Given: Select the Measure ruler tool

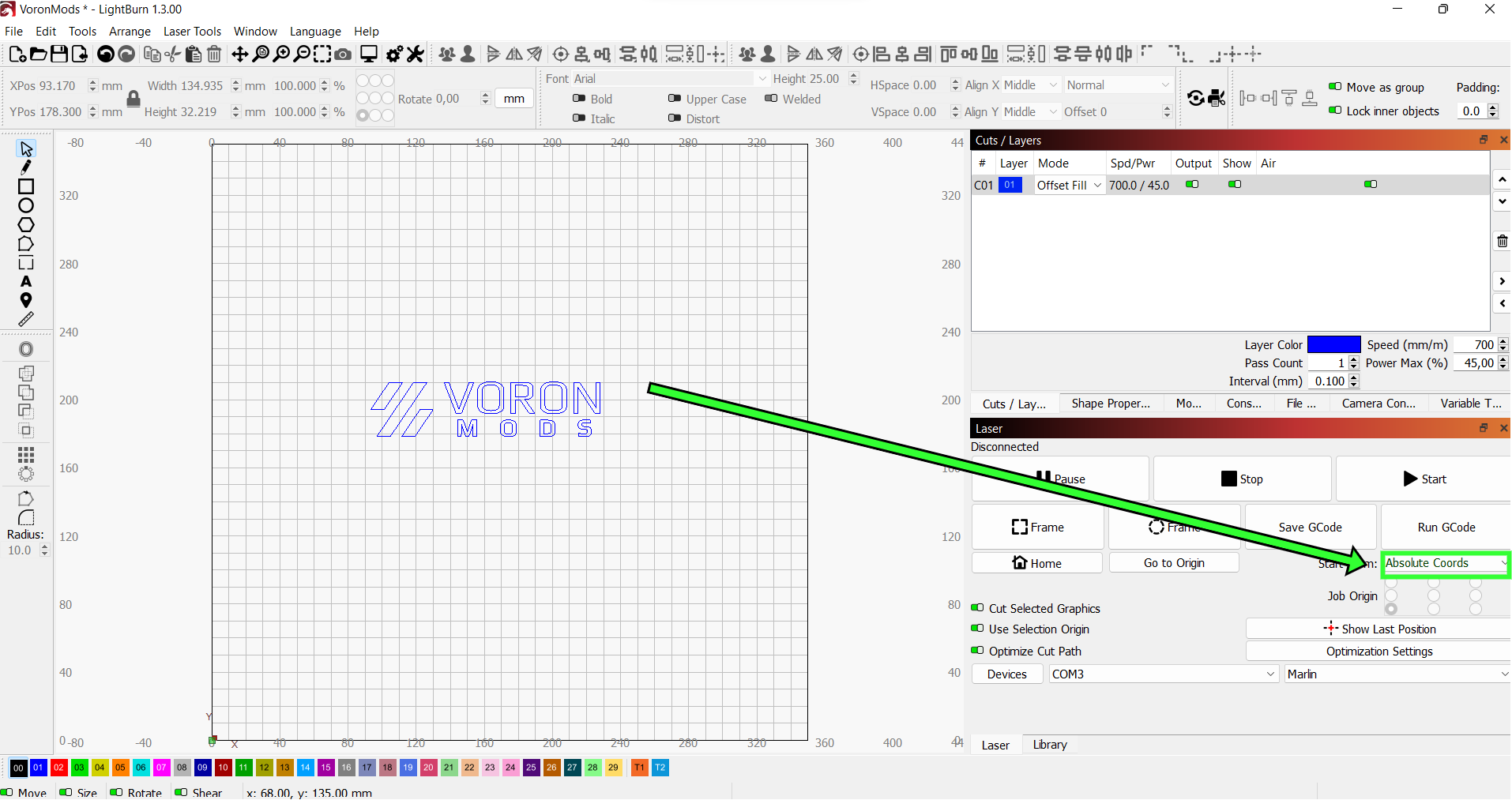Looking at the screenshot, I should (26, 319).
